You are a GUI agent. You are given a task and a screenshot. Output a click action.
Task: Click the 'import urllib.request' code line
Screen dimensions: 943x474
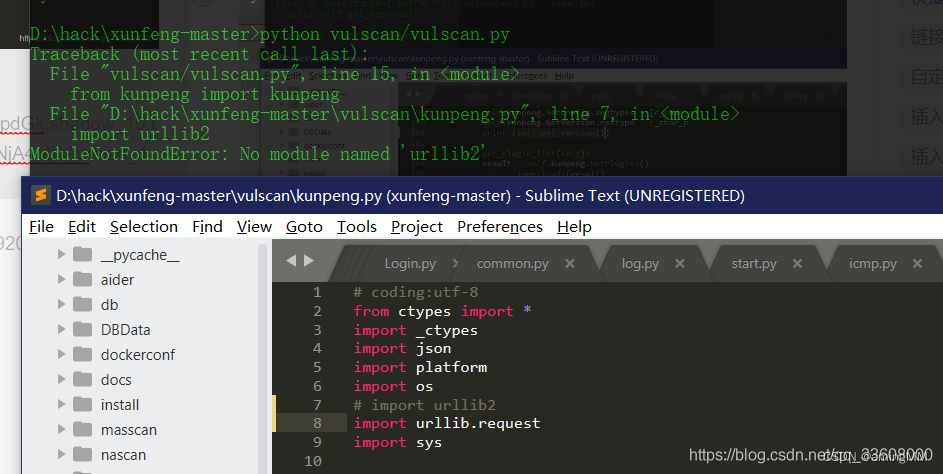coord(447,423)
